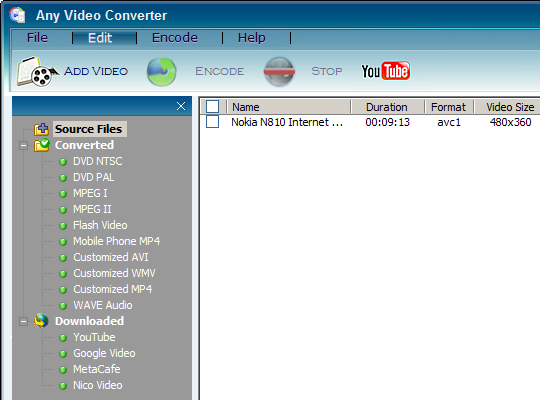Check the Nokia N810 Internet video checkbox
This screenshot has width=540, height=400.
pyautogui.click(x=212, y=122)
